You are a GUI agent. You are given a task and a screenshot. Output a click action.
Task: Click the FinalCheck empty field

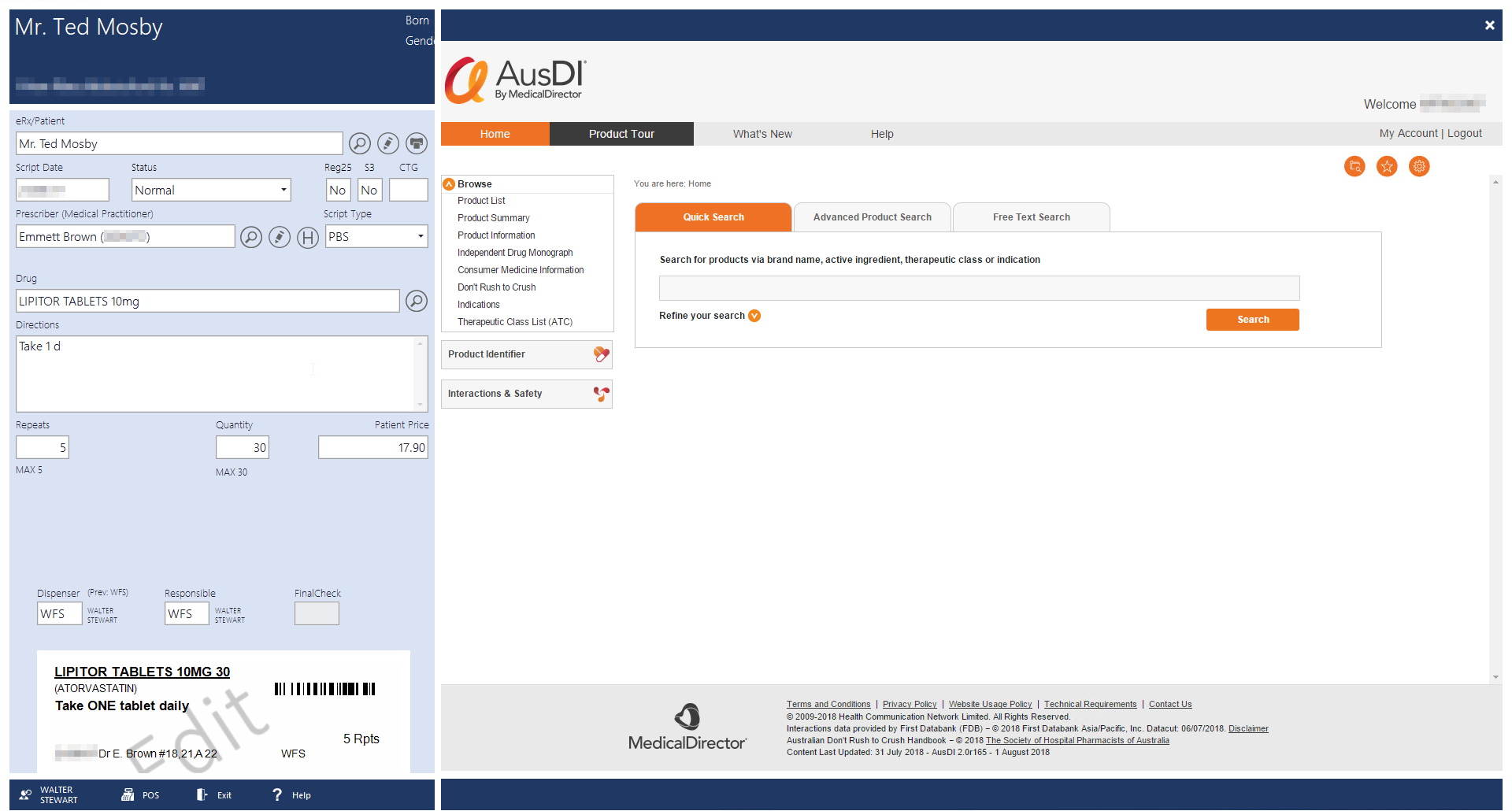pyautogui.click(x=317, y=613)
